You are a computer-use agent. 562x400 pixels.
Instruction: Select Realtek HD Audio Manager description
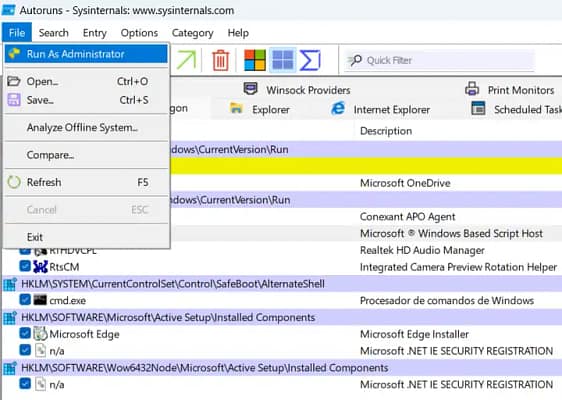tap(422, 250)
